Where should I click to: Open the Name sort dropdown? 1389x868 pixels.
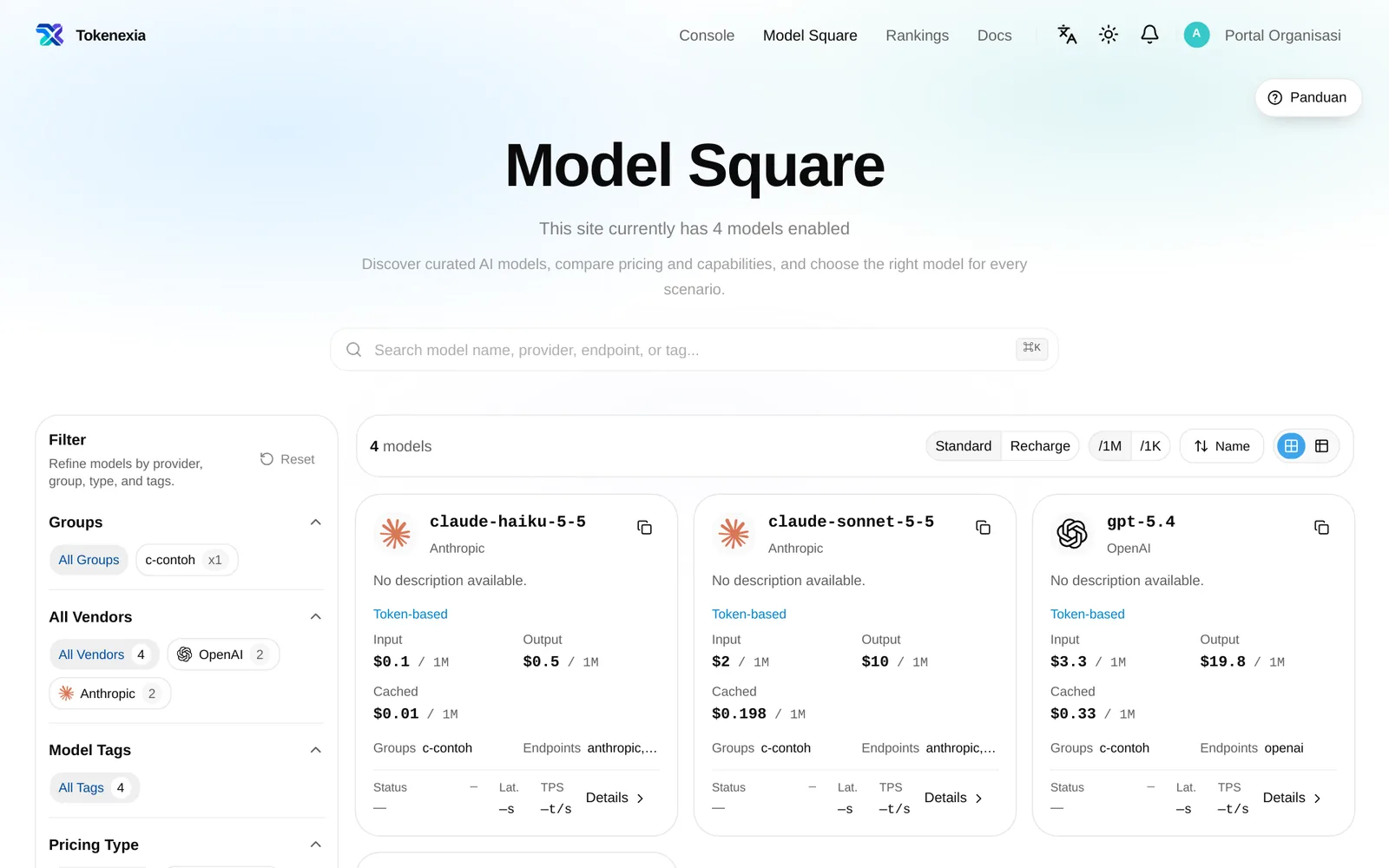pos(1221,446)
